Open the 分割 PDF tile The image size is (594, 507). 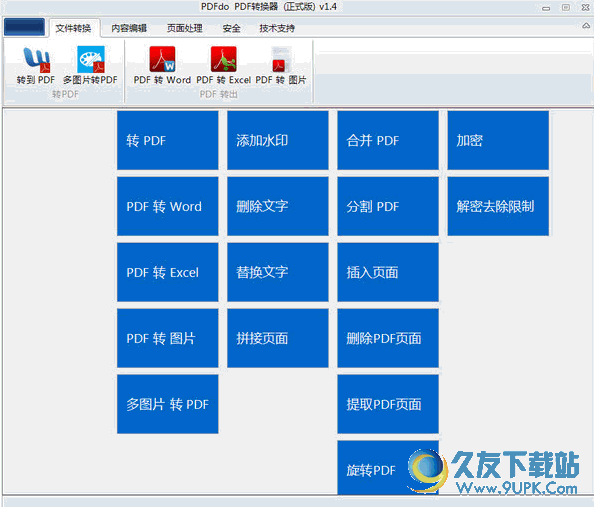click(x=388, y=206)
